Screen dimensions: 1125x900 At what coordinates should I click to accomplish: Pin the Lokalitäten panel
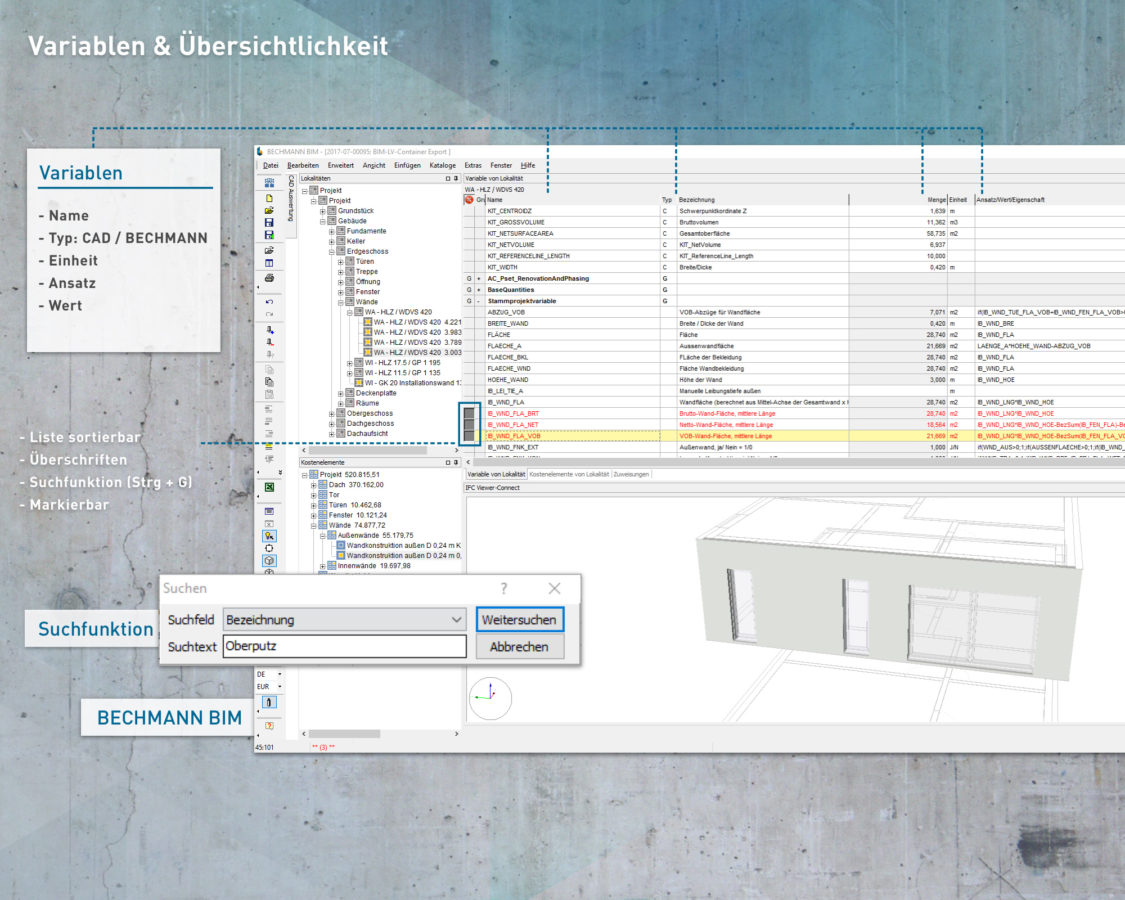(x=456, y=178)
